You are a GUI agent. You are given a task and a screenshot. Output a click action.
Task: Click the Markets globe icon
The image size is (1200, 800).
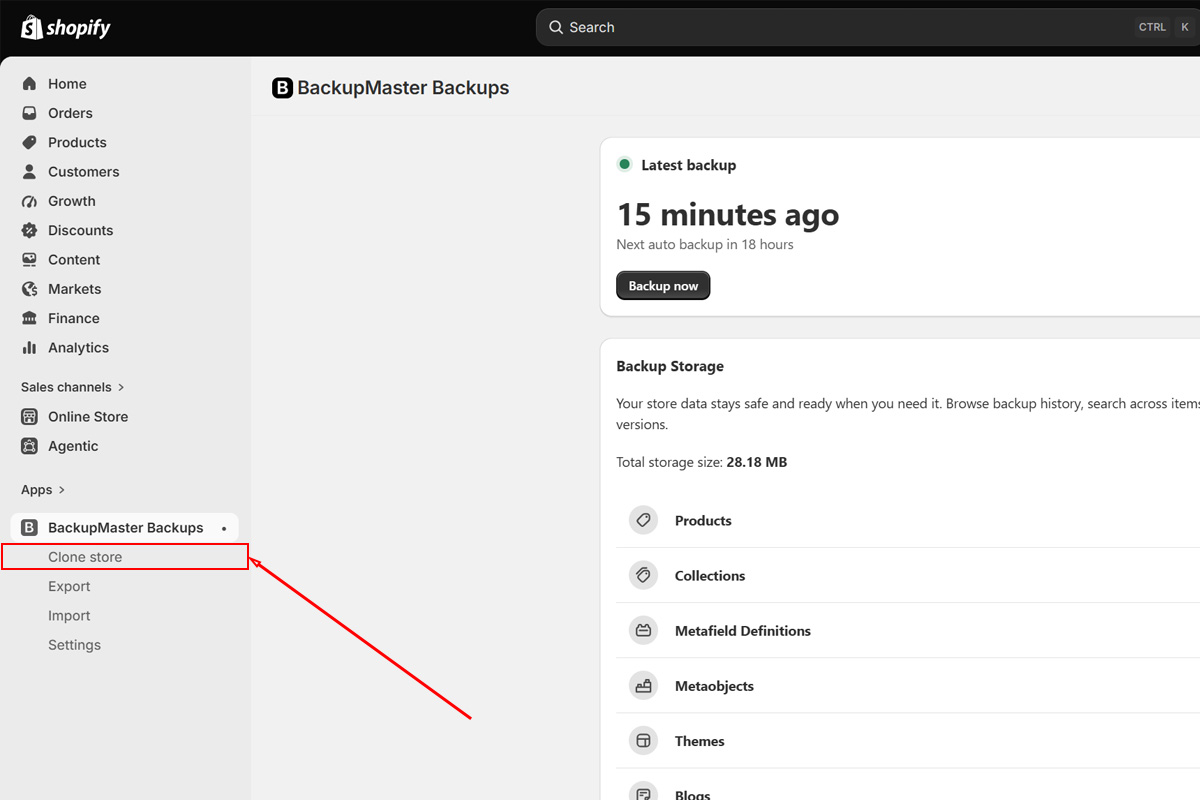coord(29,289)
